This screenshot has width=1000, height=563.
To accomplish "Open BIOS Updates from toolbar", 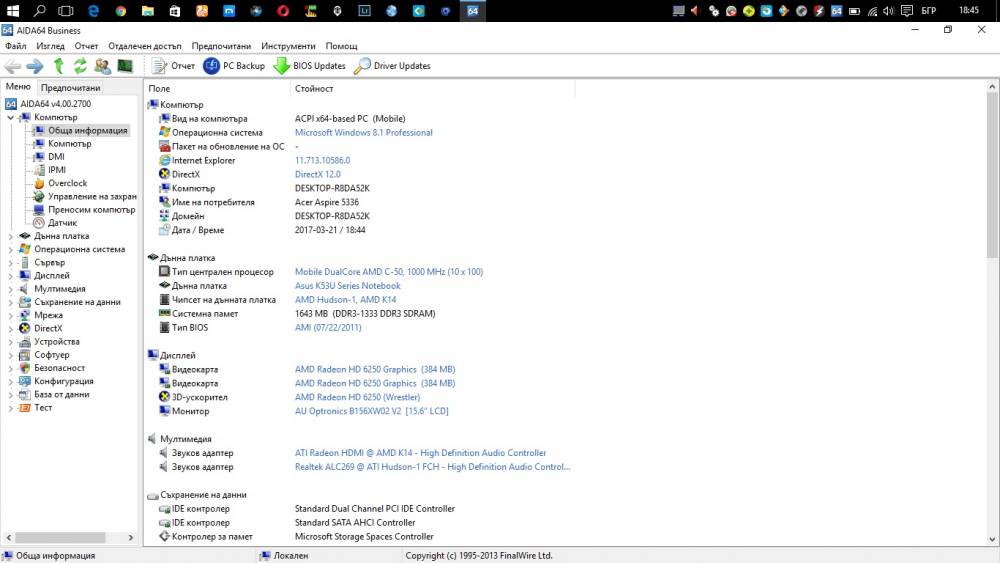I will (309, 66).
